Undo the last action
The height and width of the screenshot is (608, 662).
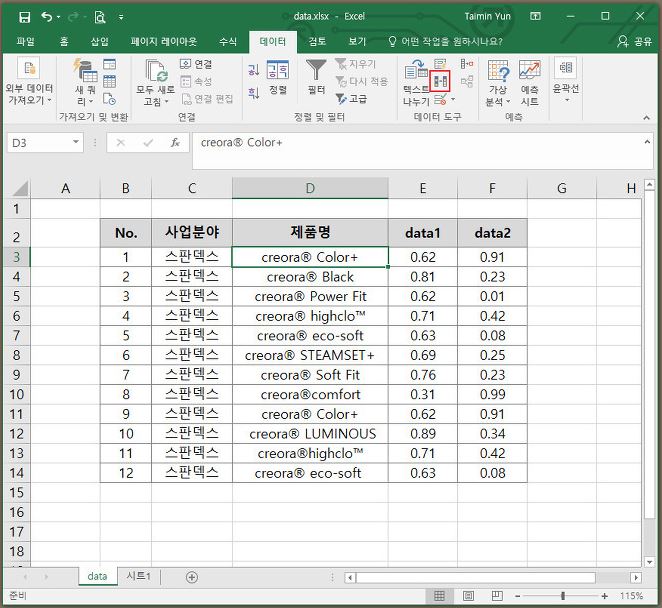click(46, 17)
